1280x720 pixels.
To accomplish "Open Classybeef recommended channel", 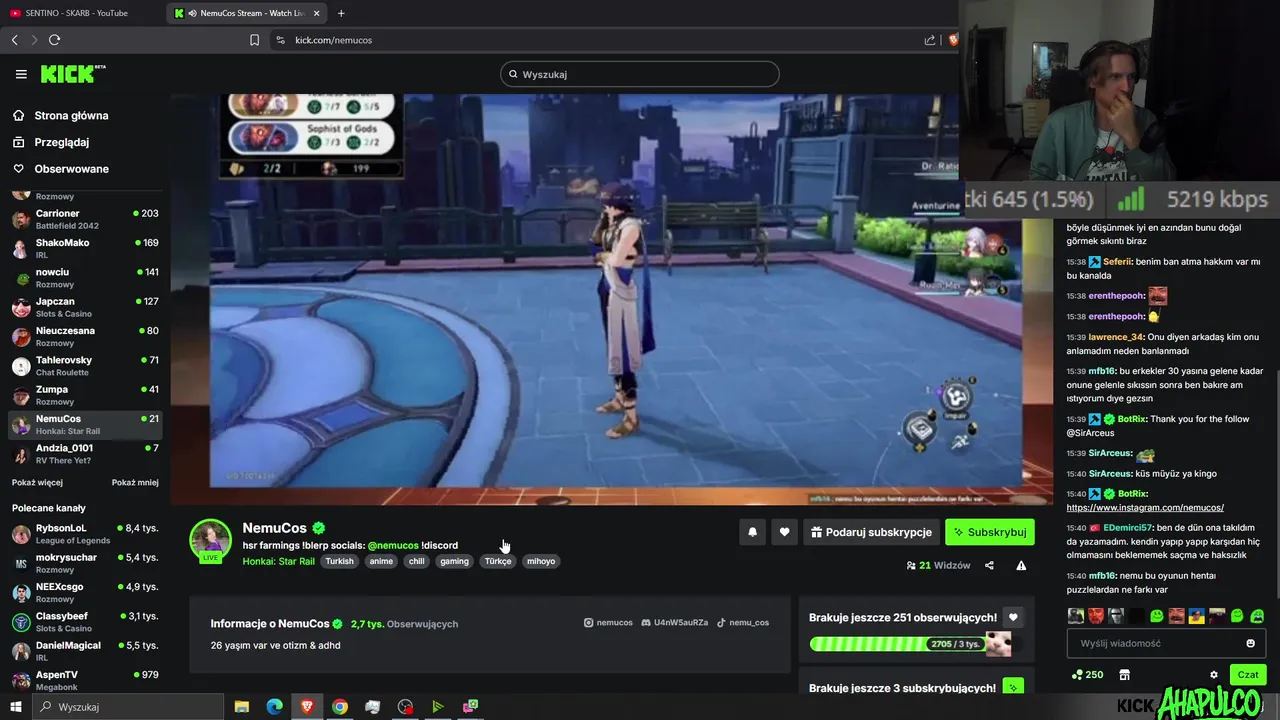I will (84, 622).
